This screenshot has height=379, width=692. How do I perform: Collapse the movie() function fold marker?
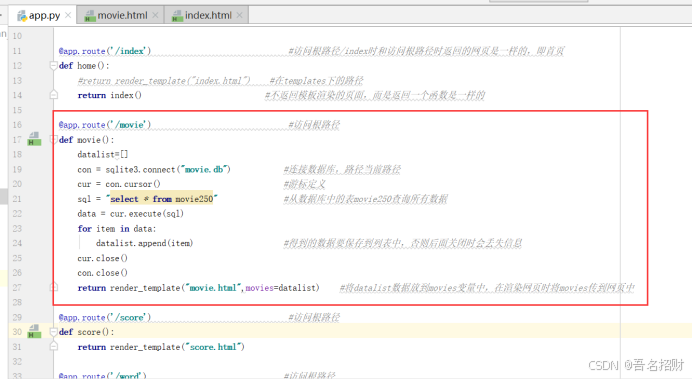53,140
